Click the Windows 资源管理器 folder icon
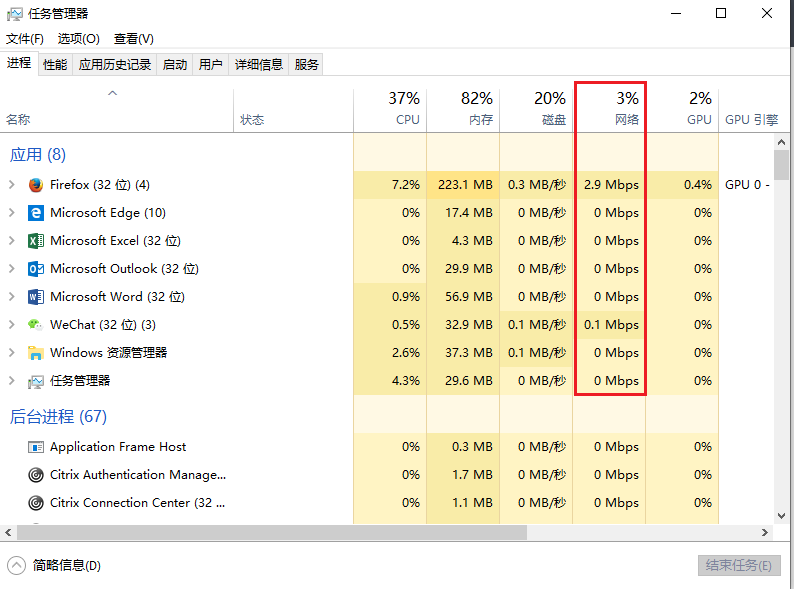794x589 pixels. 35,353
